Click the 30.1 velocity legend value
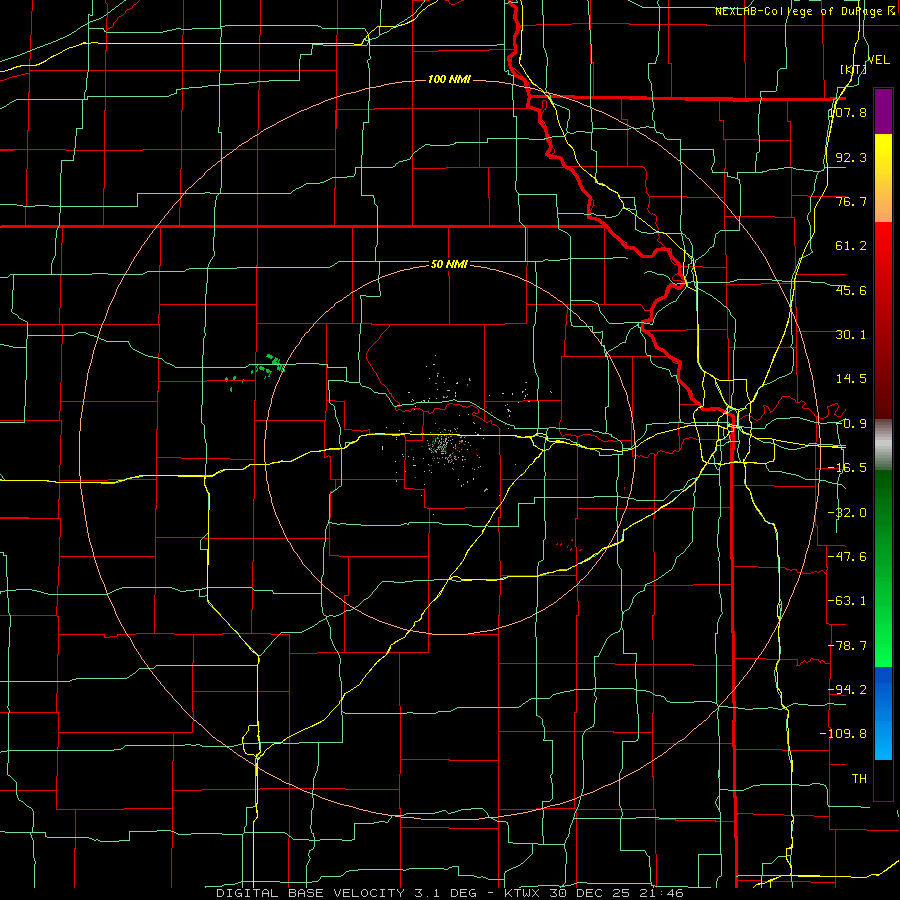900x900 pixels. 851,335
